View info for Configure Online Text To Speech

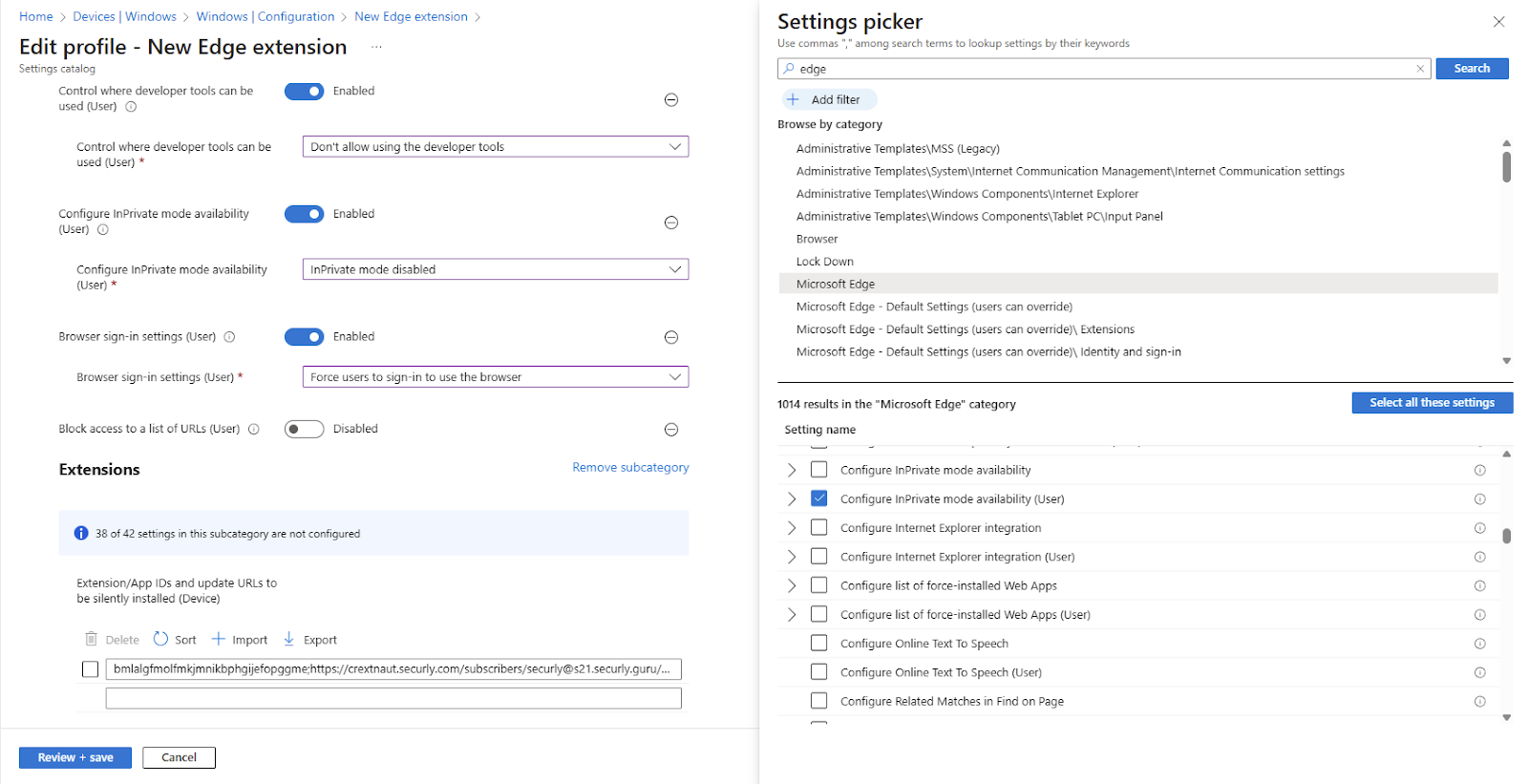click(x=1479, y=644)
